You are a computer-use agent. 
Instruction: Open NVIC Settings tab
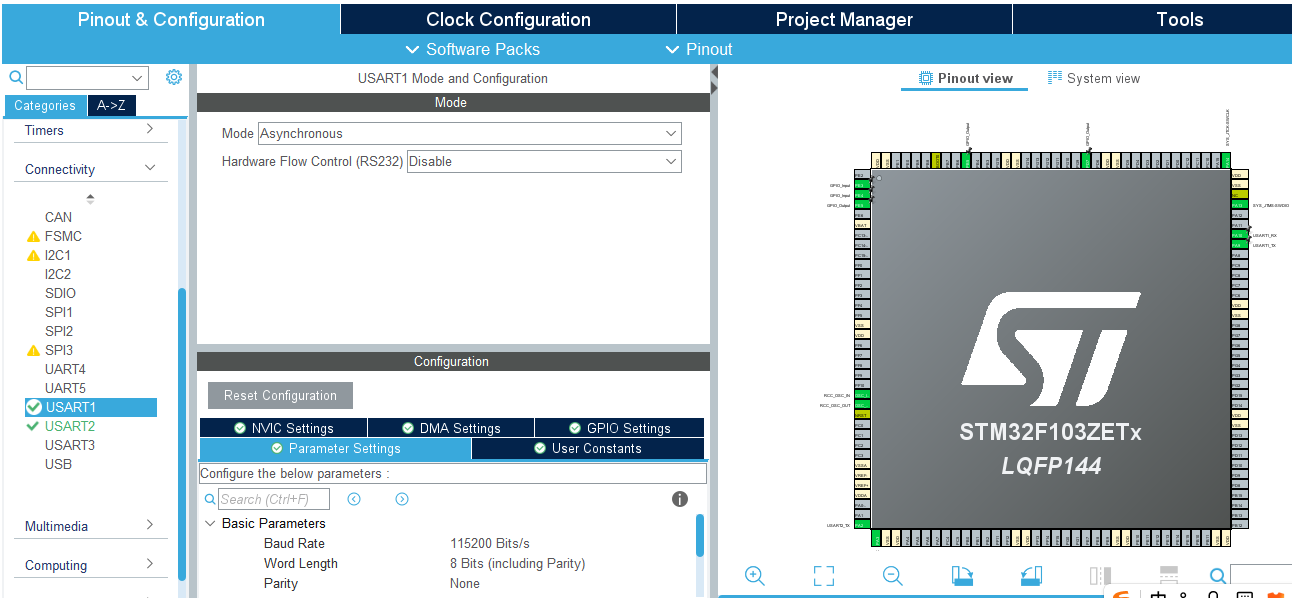point(283,428)
